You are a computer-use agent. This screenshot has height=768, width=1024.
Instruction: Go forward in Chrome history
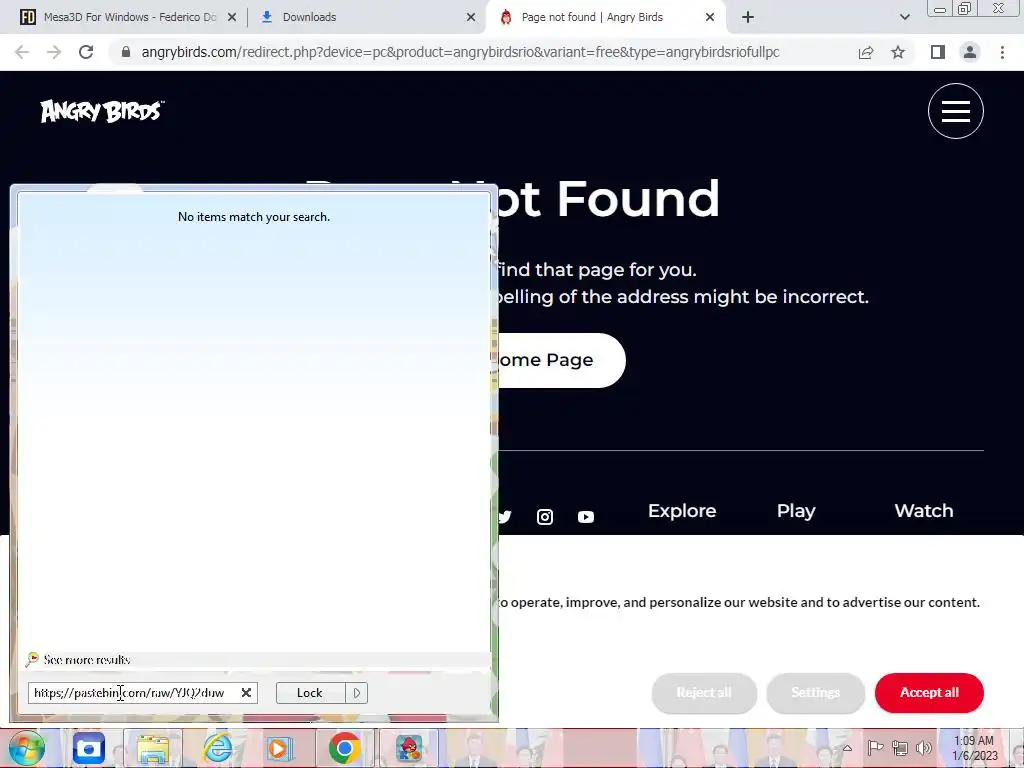[54, 52]
